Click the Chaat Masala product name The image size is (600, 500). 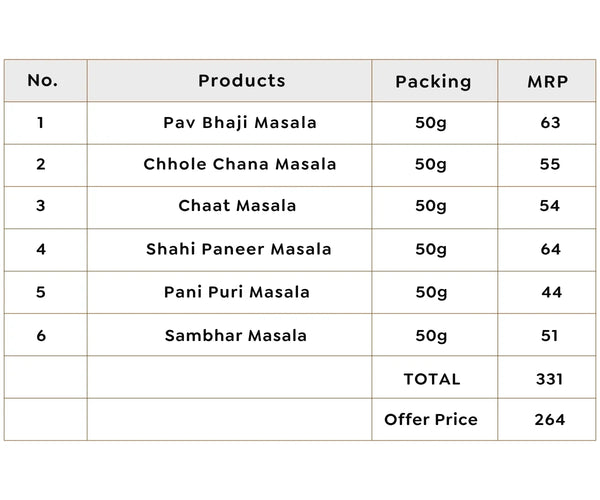pos(237,205)
